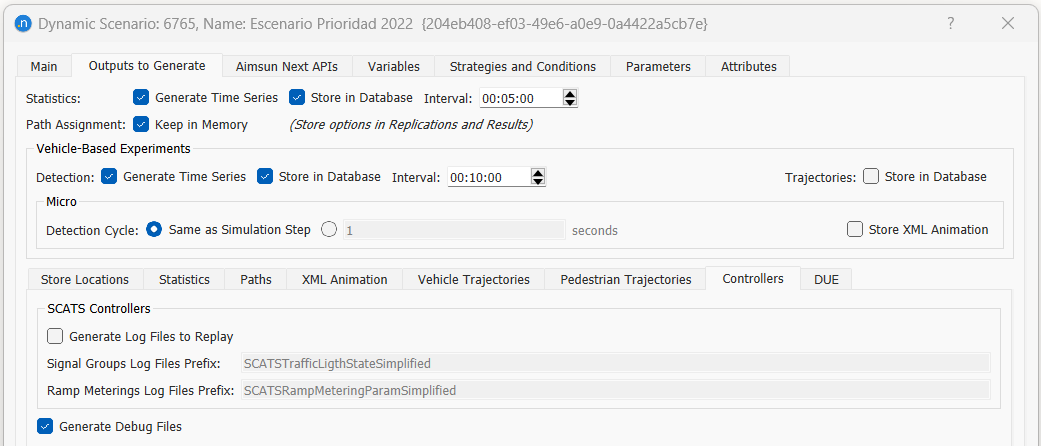Enable Trajectories Store in Database
Screen dimensions: 1041x446
[871, 177]
